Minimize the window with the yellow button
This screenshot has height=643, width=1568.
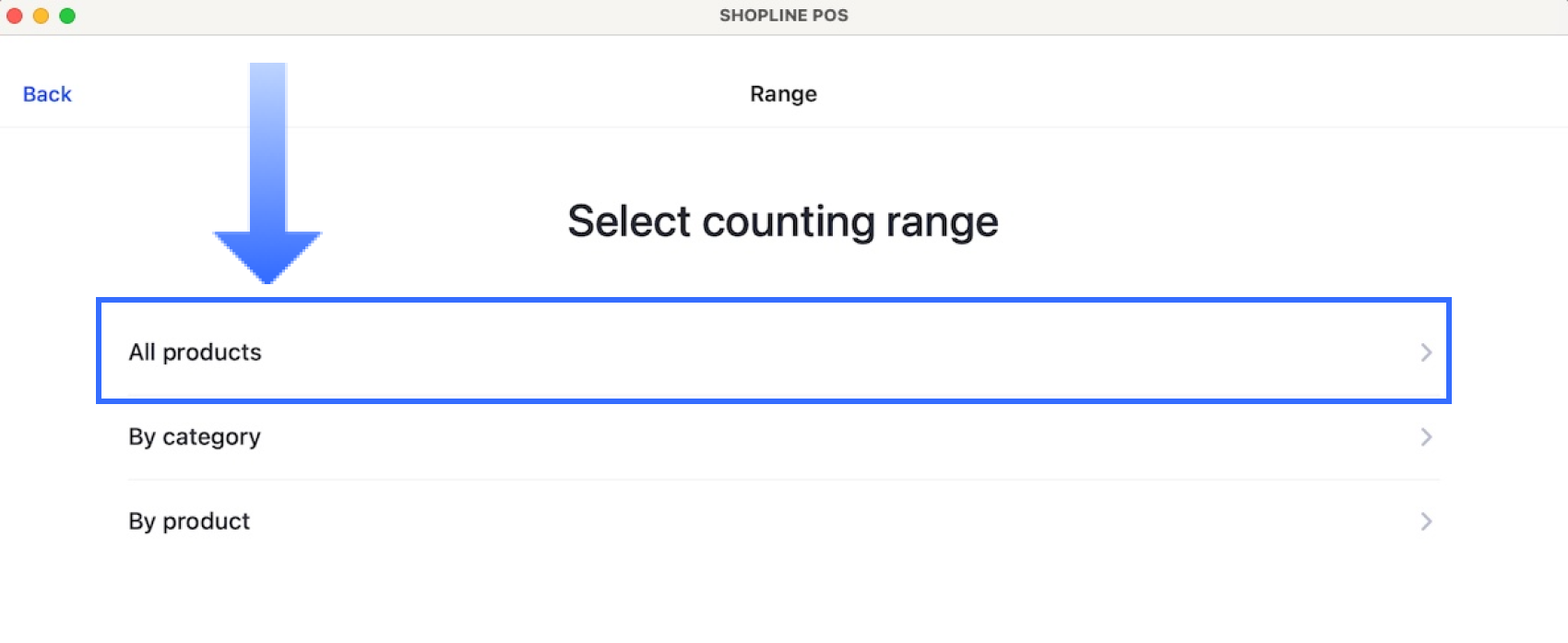(41, 16)
